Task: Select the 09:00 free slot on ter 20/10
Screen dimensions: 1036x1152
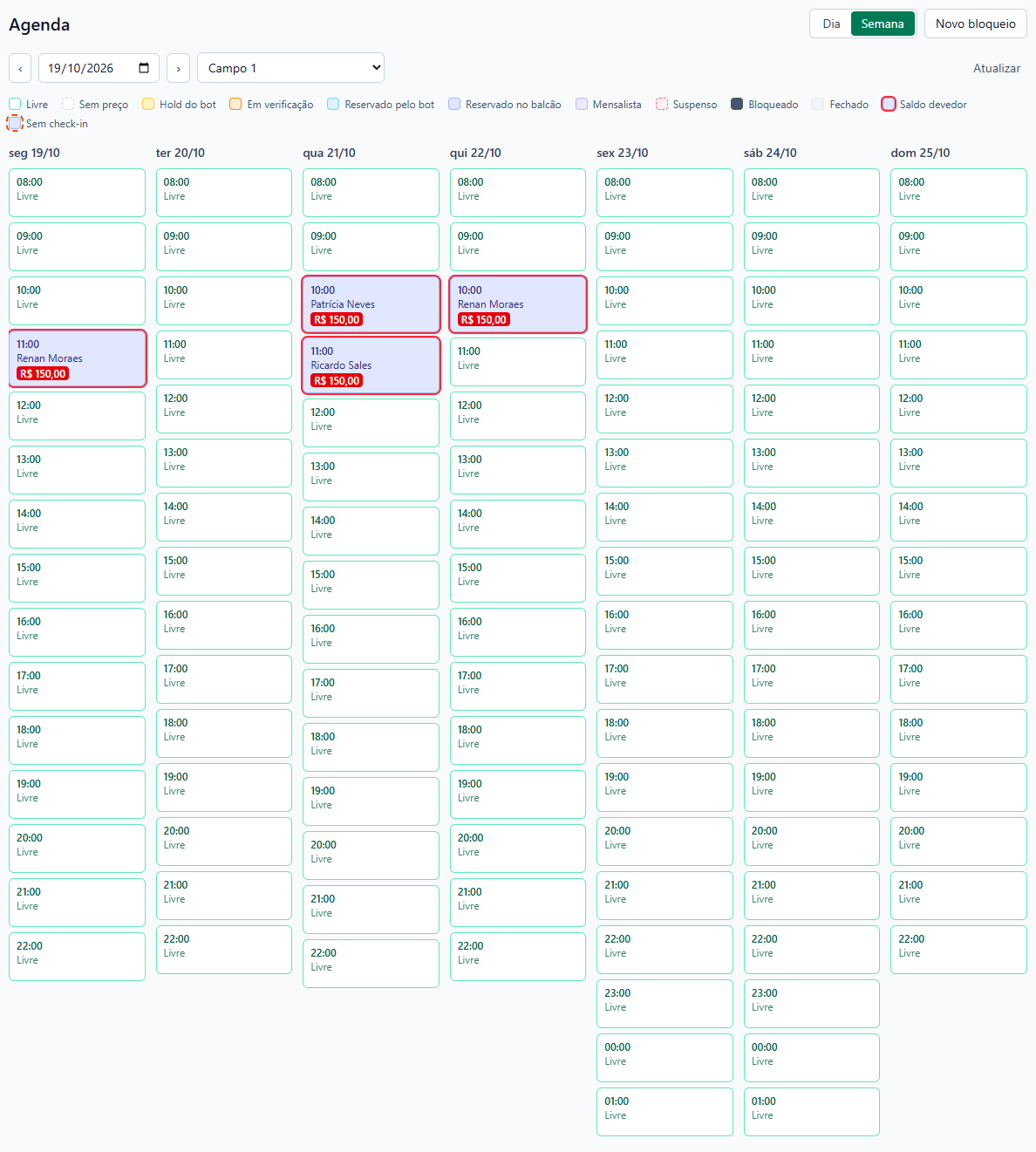Action: (224, 247)
